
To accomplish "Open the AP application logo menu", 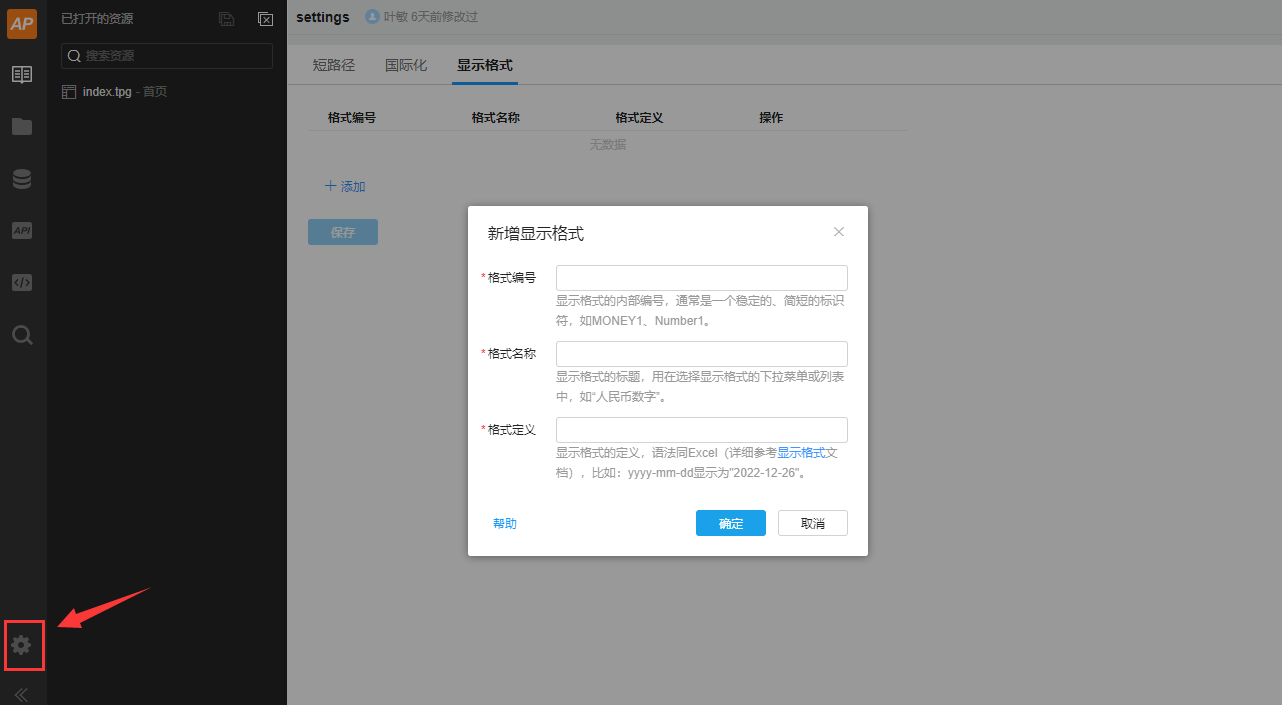I will [x=22, y=23].
